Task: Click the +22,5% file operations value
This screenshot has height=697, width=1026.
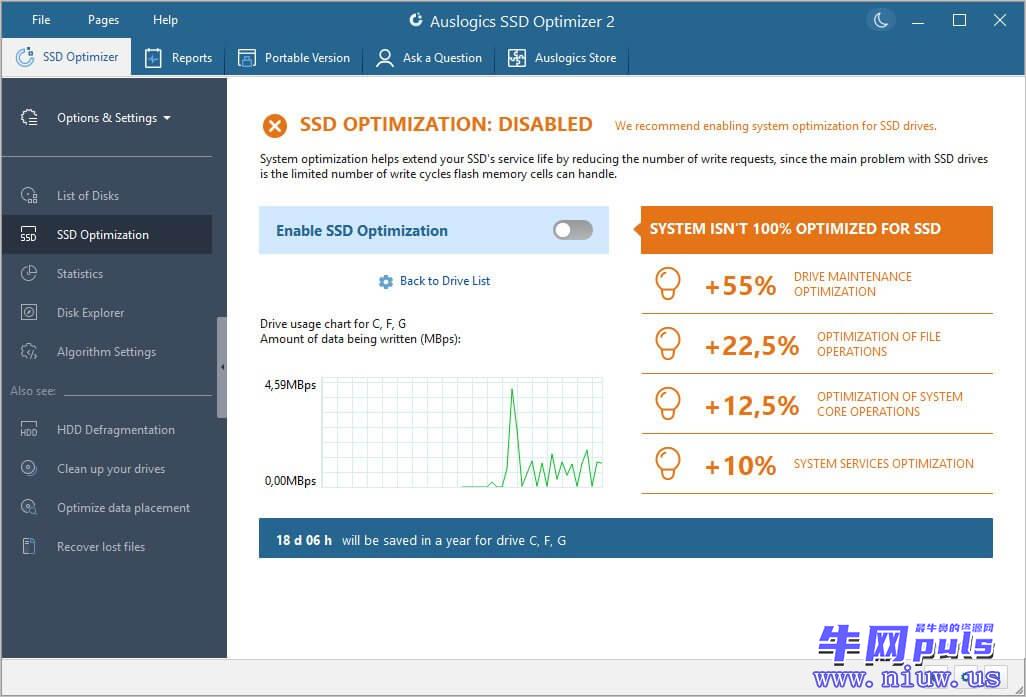Action: (x=751, y=346)
